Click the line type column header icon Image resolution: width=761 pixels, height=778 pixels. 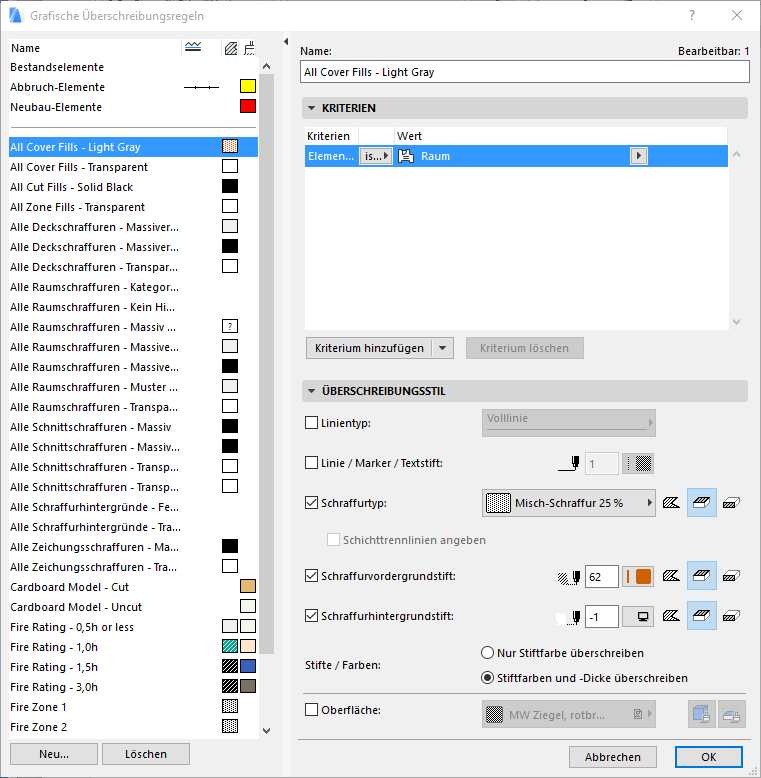coord(193,48)
